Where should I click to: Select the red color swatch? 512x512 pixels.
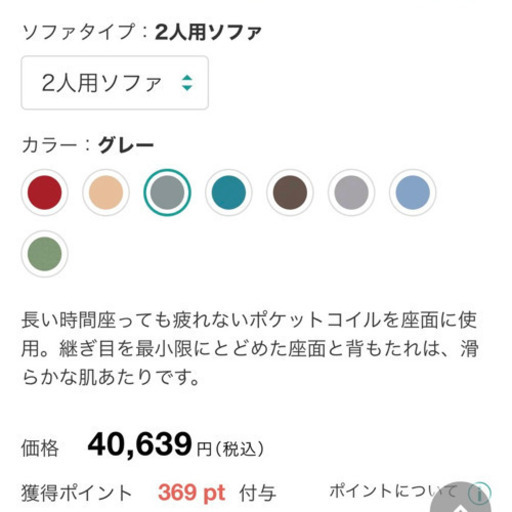pyautogui.click(x=45, y=192)
